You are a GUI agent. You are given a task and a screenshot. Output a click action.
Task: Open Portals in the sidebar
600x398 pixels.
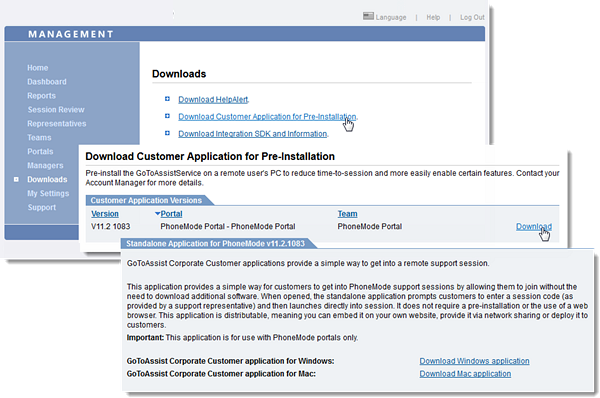pyautogui.click(x=40, y=152)
